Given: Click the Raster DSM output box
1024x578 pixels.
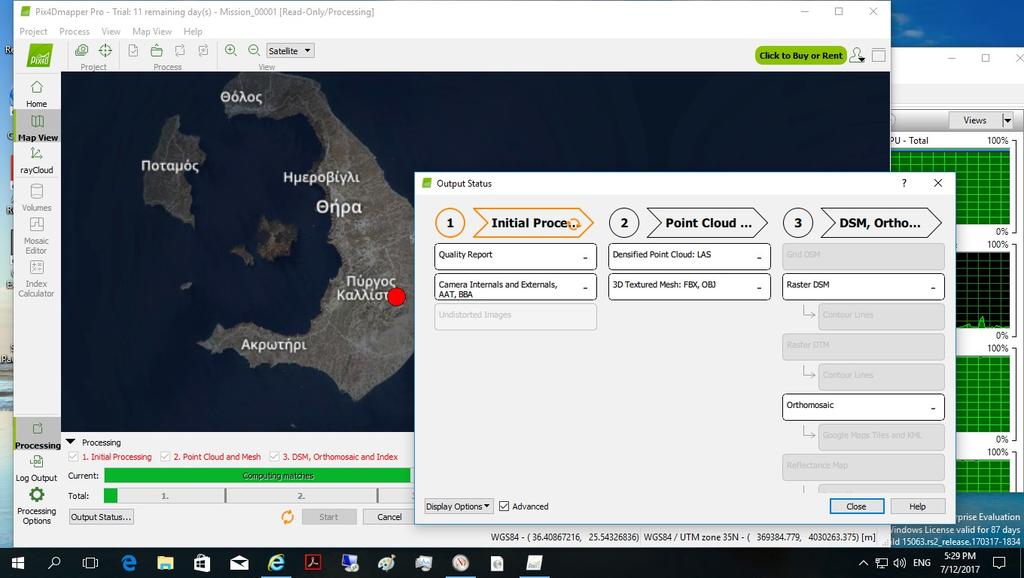Looking at the screenshot, I should (x=863, y=287).
